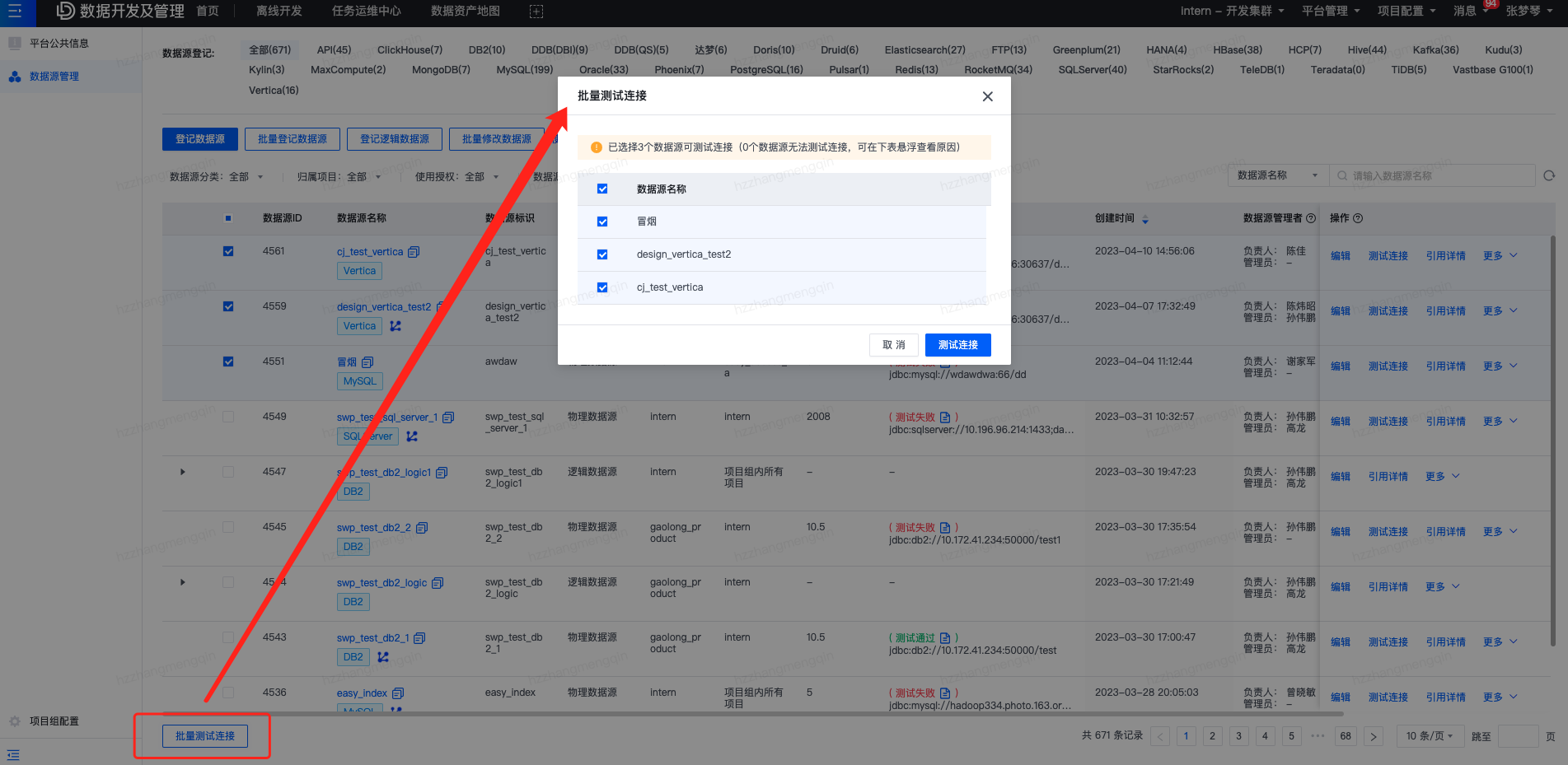Click the 数据源管理 sidebar icon
This screenshot has width=1568, height=765.
click(x=15, y=77)
